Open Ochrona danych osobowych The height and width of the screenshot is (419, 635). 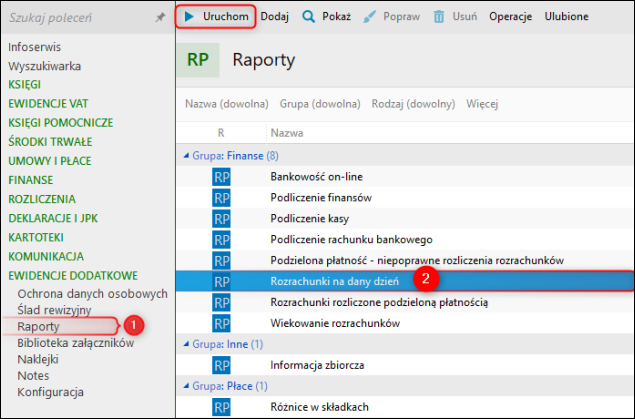click(x=92, y=294)
